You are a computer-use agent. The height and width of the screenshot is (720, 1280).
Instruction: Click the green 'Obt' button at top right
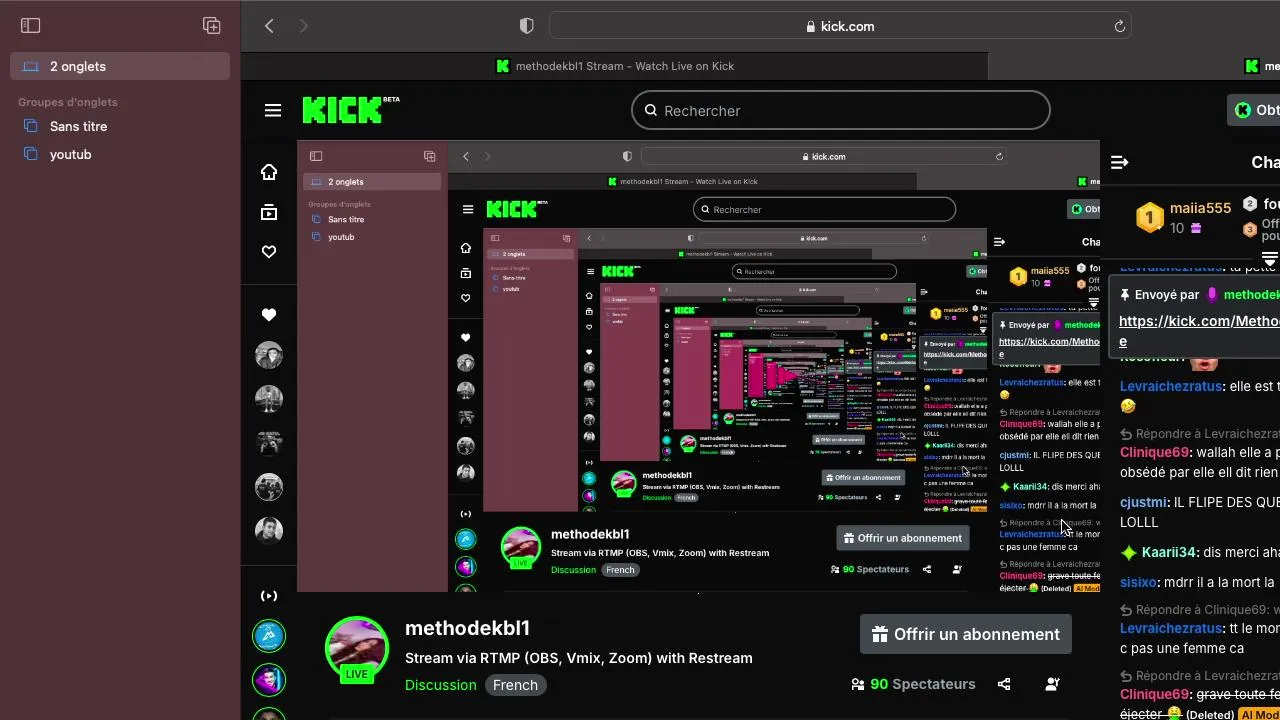click(x=1255, y=110)
